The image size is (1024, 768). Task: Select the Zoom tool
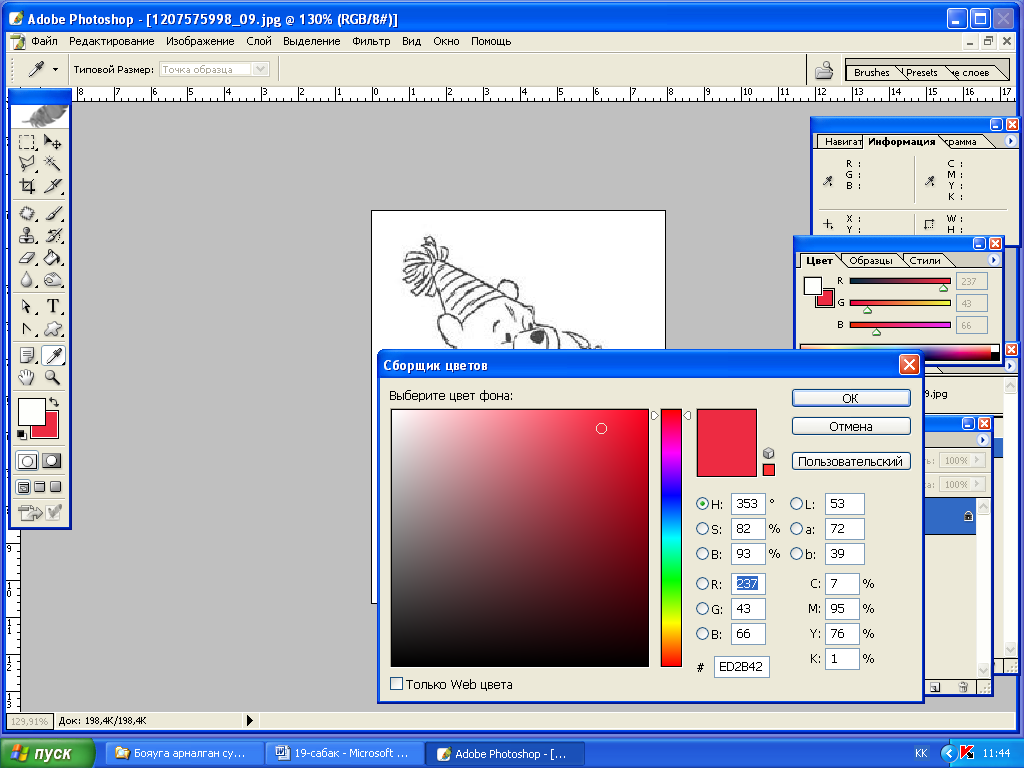[x=52, y=377]
